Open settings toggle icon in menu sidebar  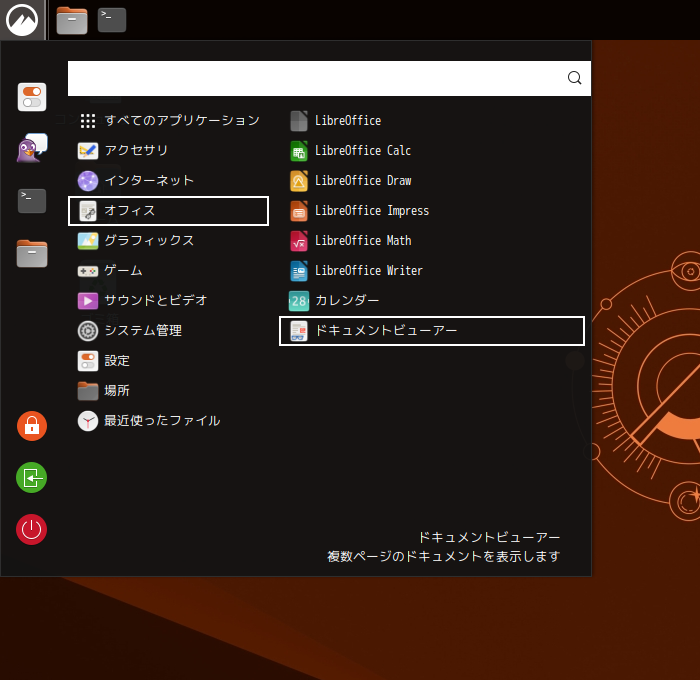(32, 97)
